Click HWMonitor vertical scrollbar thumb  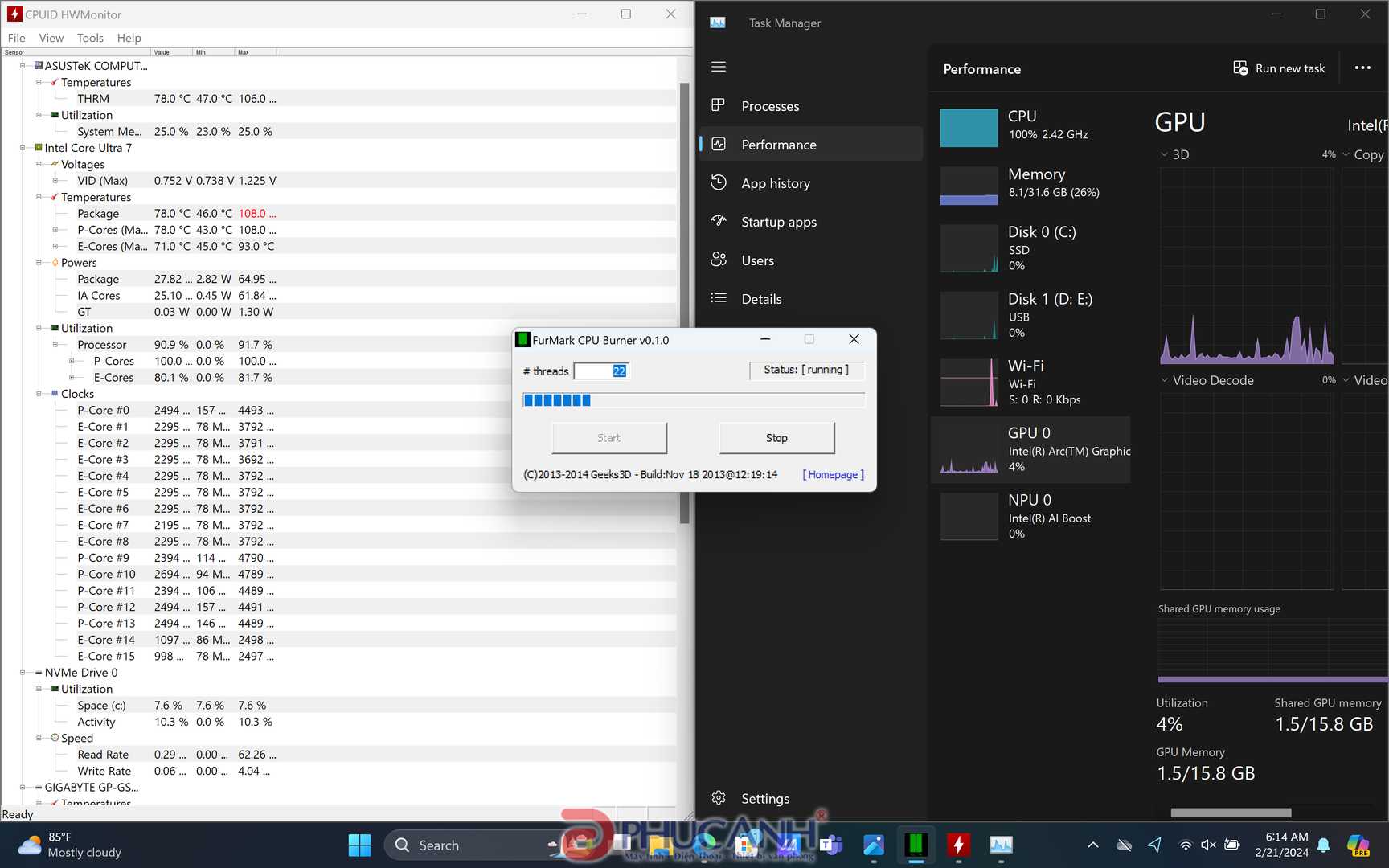(685, 303)
